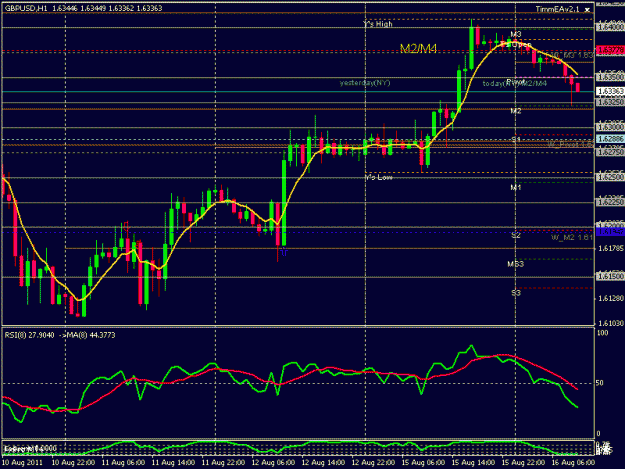The height and width of the screenshot is (469, 625).
Task: Click the TimmEAv2.1 expert advisor x icon
Action: coord(587,10)
